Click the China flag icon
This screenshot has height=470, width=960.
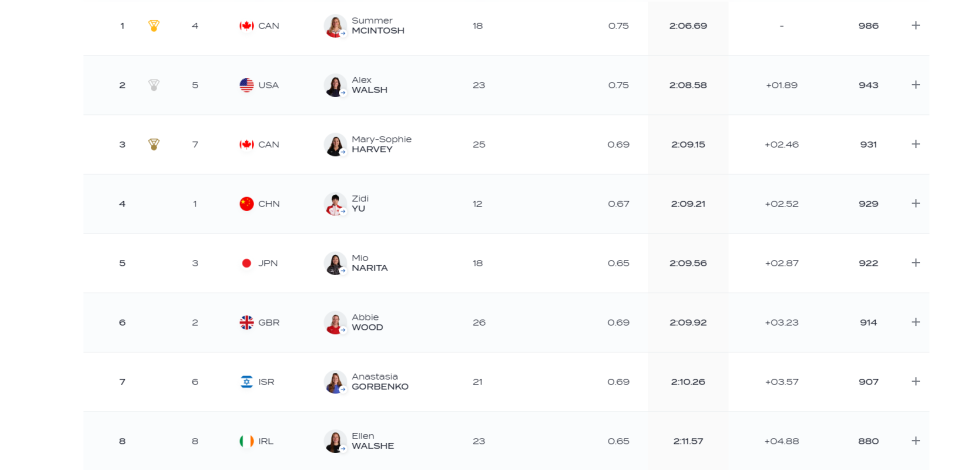(x=247, y=204)
